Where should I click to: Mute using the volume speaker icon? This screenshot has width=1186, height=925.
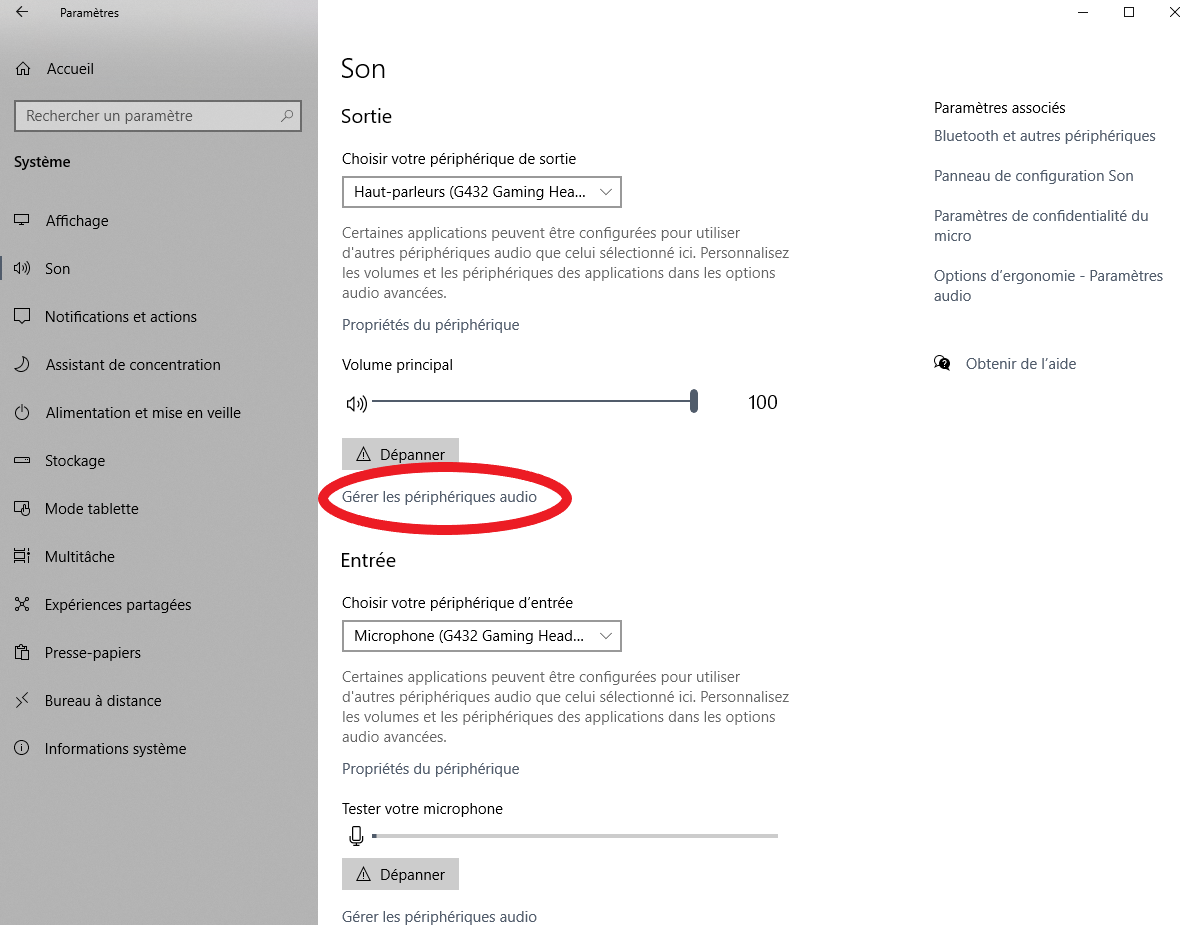point(356,404)
